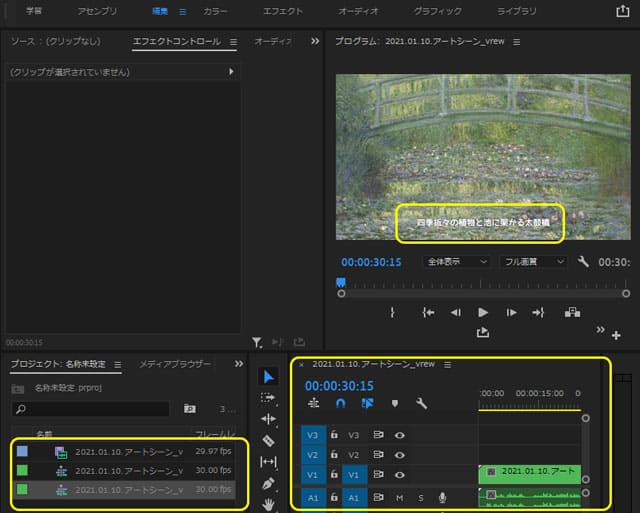Viewport: 640px width, 513px height.
Task: Expand Project panel overflow chevrons
Action: (x=239, y=364)
